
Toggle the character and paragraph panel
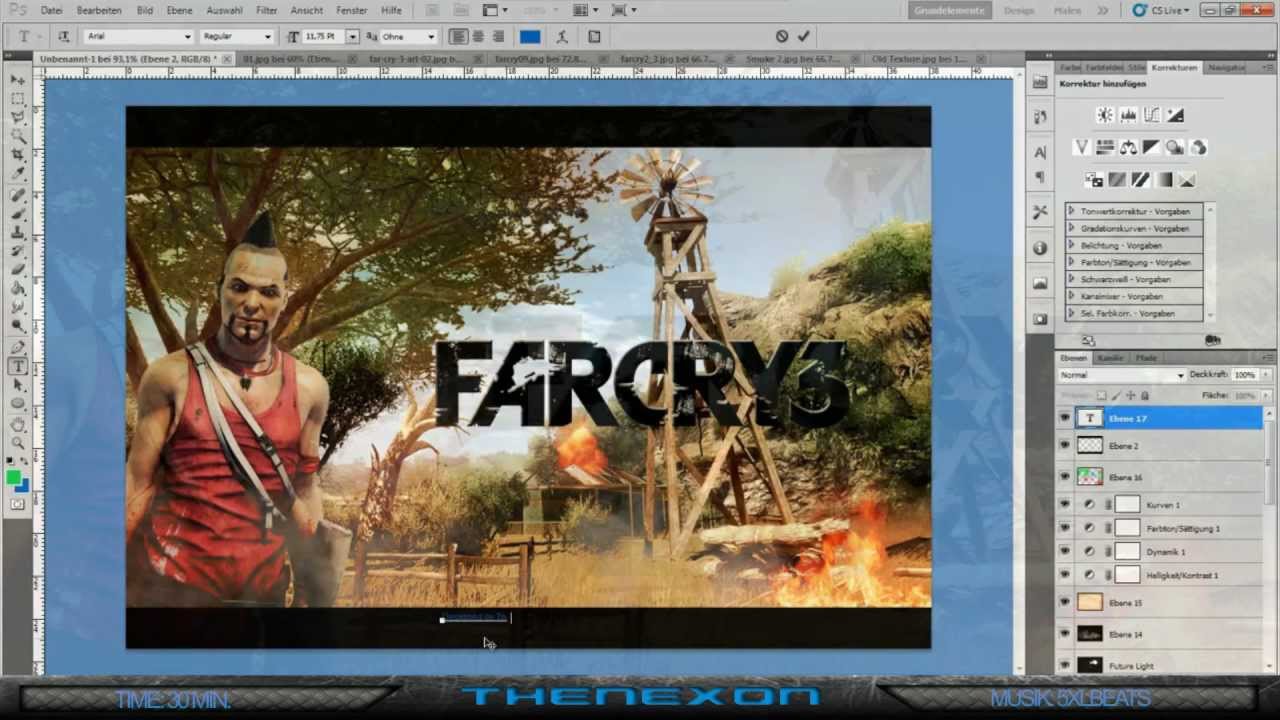pos(594,37)
